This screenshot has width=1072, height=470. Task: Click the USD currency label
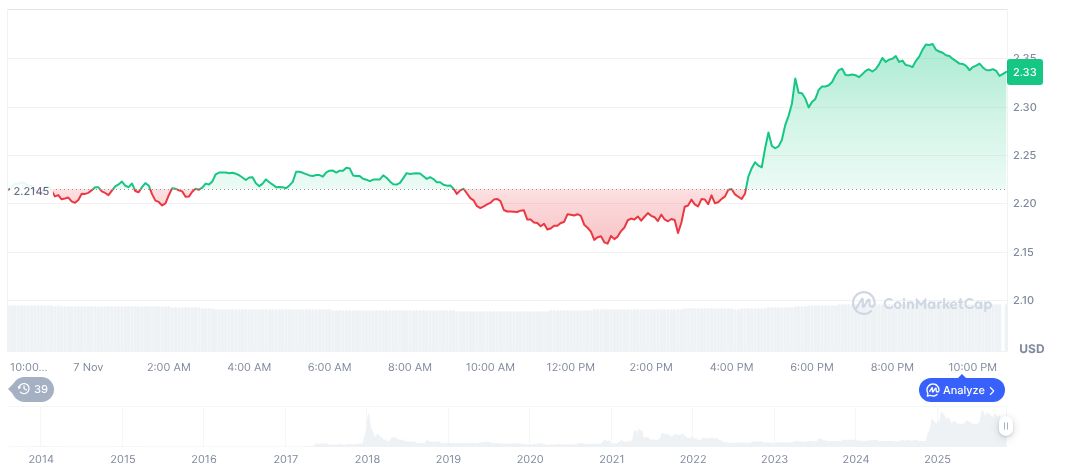click(x=1031, y=348)
